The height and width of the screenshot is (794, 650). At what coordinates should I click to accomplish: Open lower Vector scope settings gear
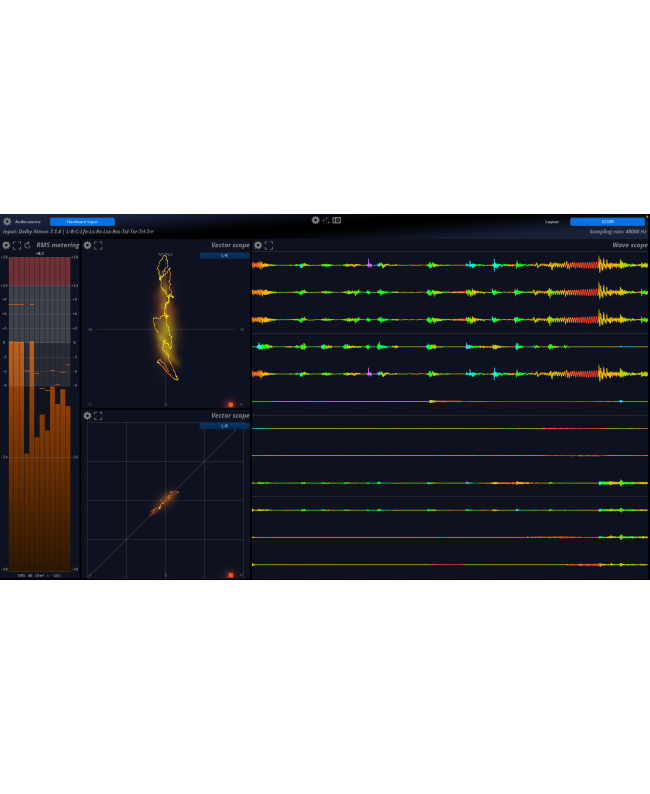88,416
